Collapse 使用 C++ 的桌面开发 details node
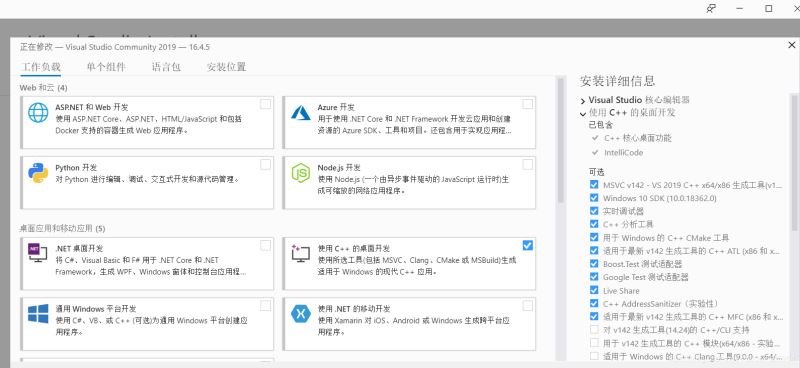 tap(583, 113)
